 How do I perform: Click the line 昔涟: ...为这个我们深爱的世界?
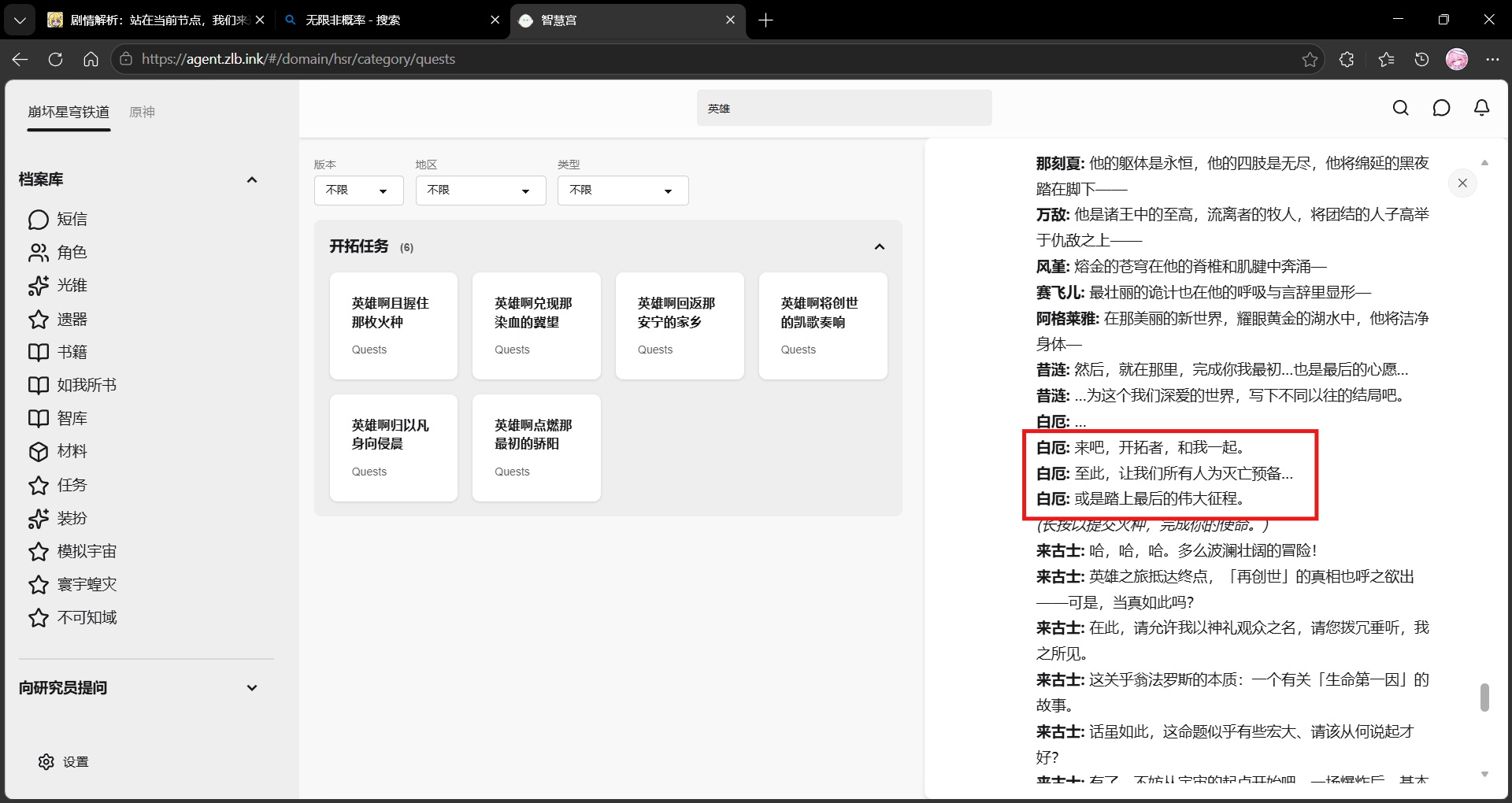coord(1221,396)
